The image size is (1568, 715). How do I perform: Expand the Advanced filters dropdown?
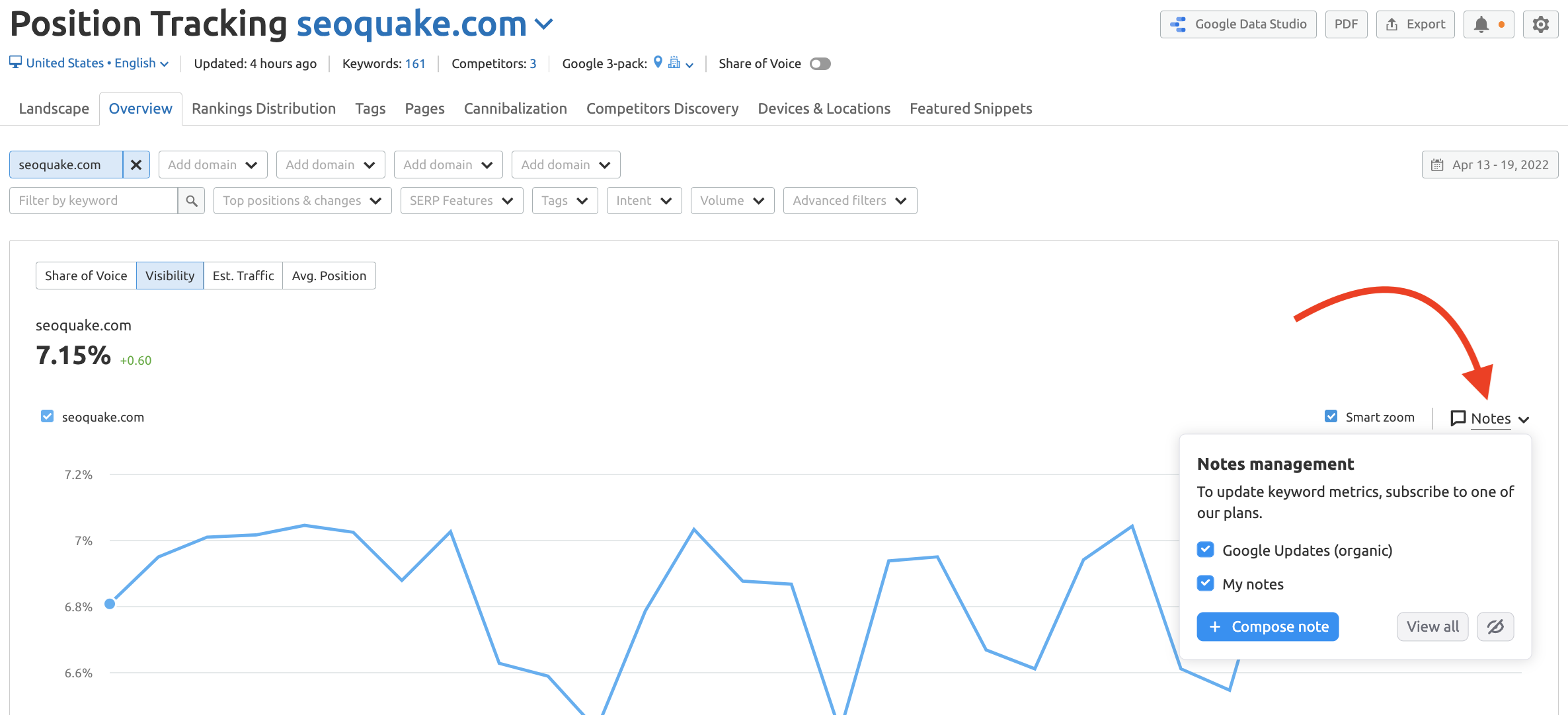(849, 200)
